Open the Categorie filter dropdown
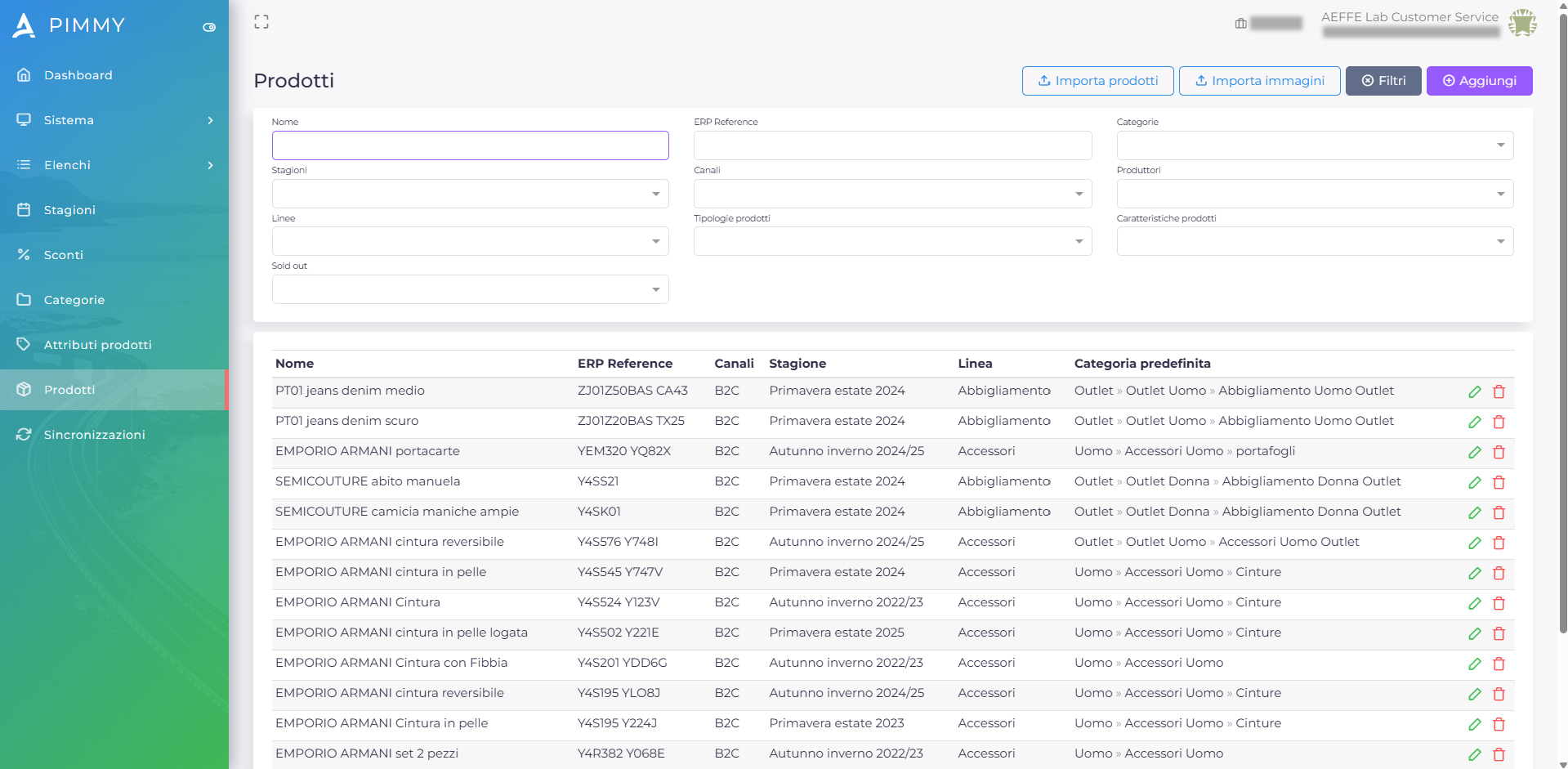This screenshot has height=769, width=1568. coord(1315,145)
